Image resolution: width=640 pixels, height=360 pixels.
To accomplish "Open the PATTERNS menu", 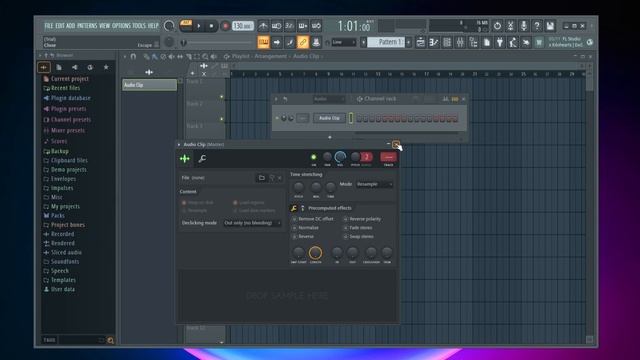I will click(x=87, y=26).
